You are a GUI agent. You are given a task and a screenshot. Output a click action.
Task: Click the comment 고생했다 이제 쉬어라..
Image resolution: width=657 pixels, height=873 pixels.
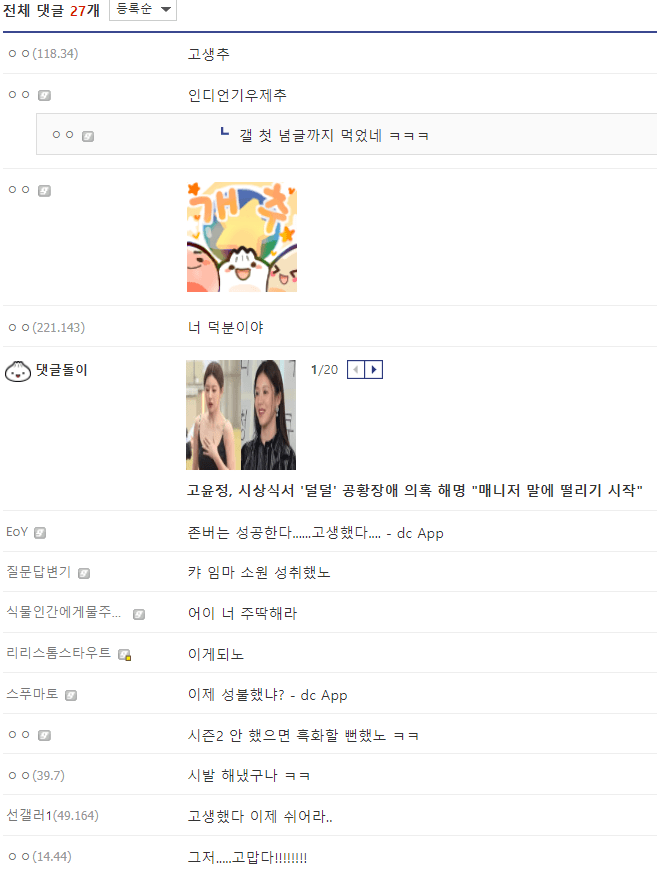(x=260, y=817)
